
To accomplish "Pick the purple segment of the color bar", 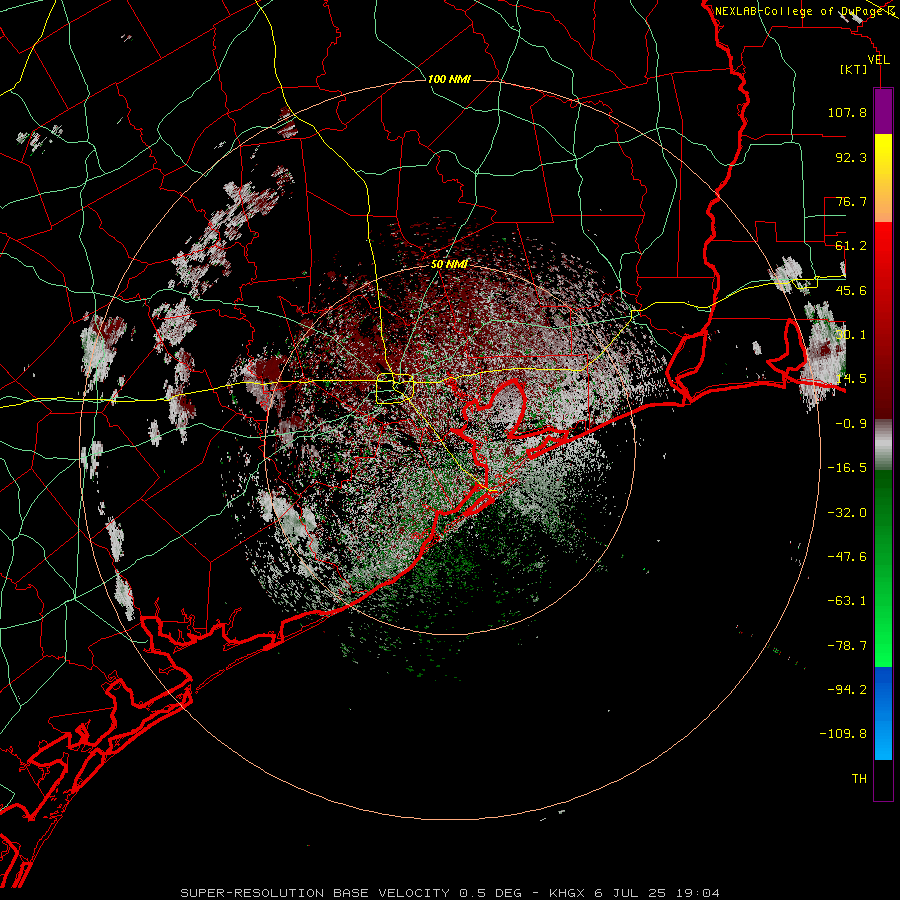I will (883, 111).
